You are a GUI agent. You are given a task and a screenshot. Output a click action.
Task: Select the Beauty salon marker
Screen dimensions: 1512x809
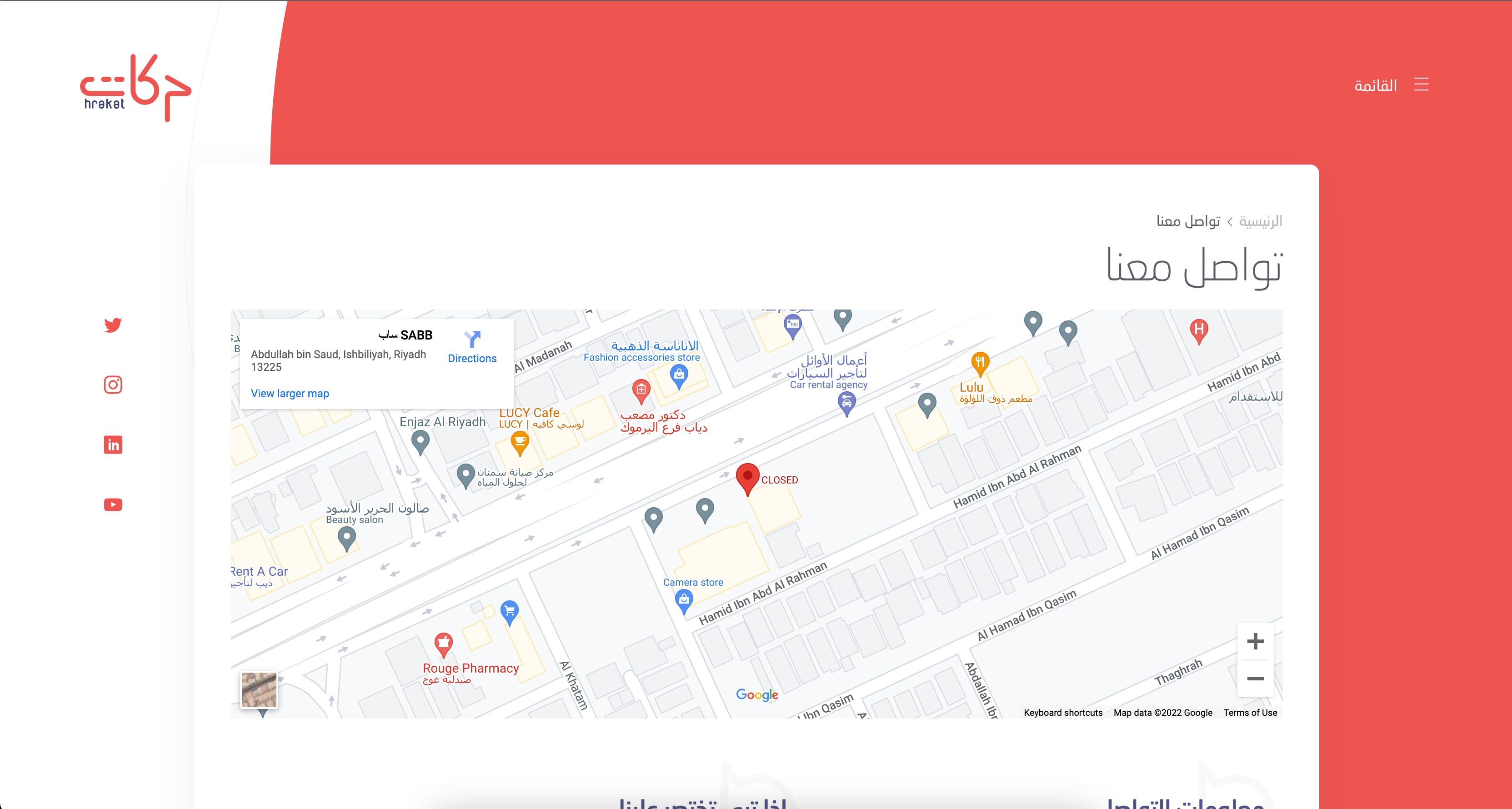[346, 539]
